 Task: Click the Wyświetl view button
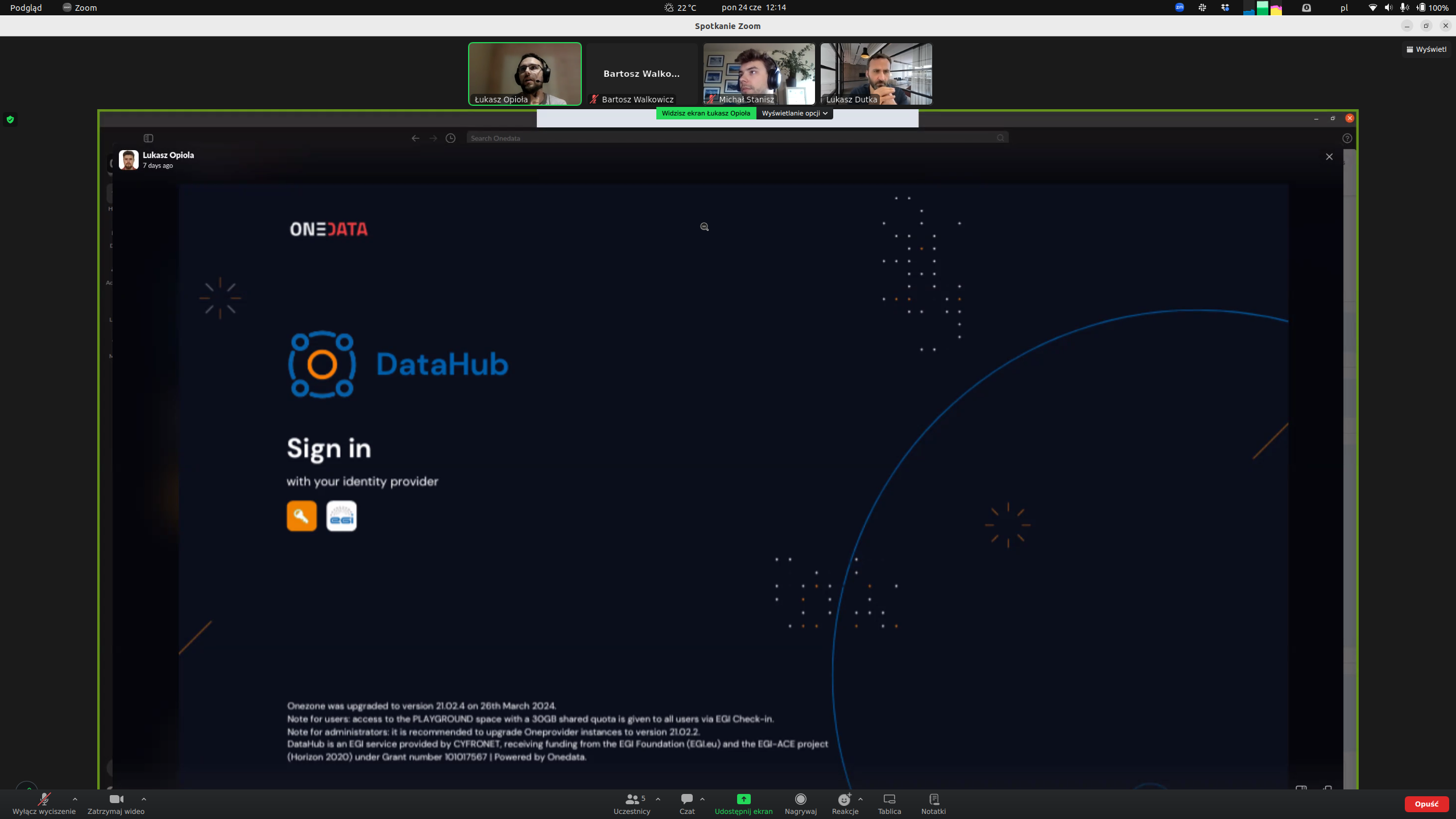(x=1426, y=49)
